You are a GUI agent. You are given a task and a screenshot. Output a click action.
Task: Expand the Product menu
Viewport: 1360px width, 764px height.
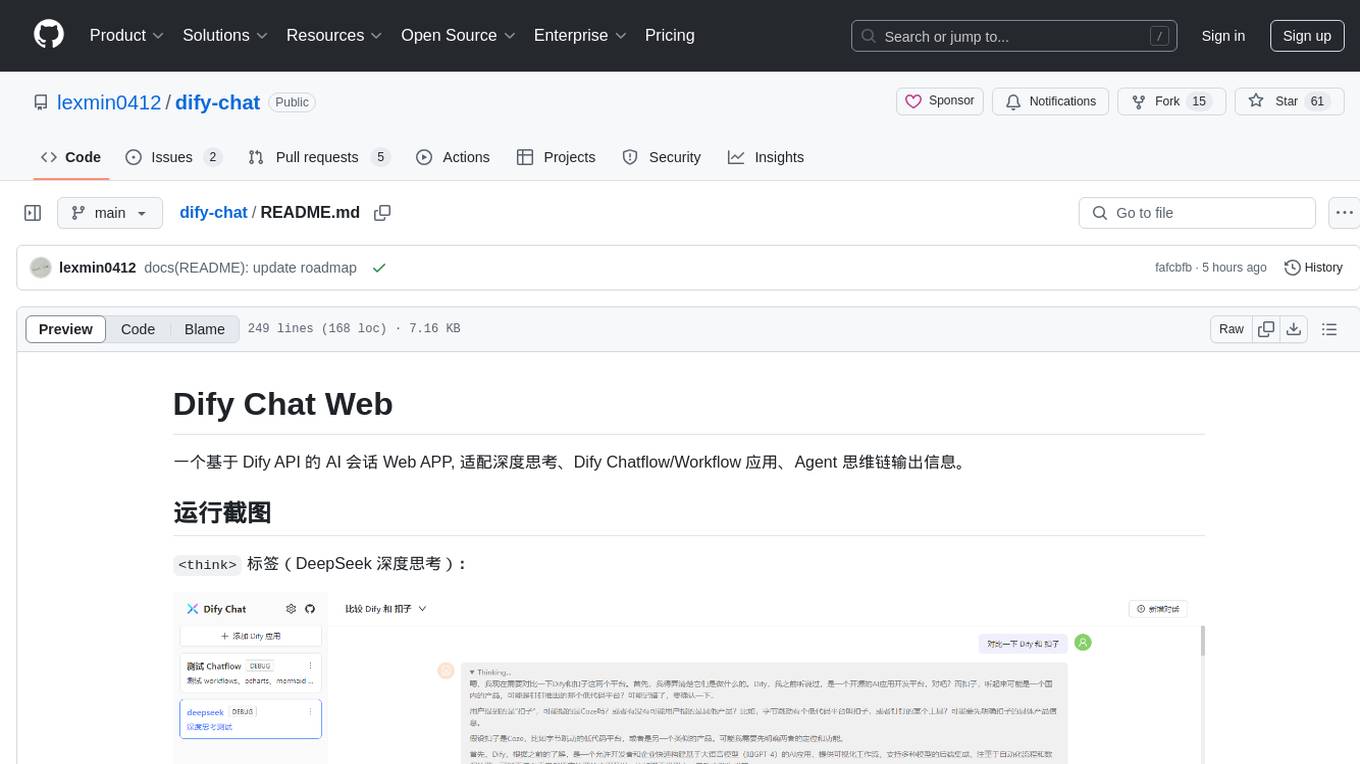(127, 35)
